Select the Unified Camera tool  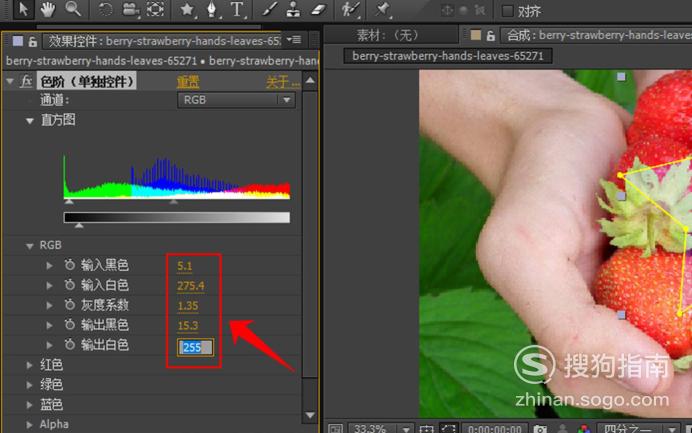point(130,9)
